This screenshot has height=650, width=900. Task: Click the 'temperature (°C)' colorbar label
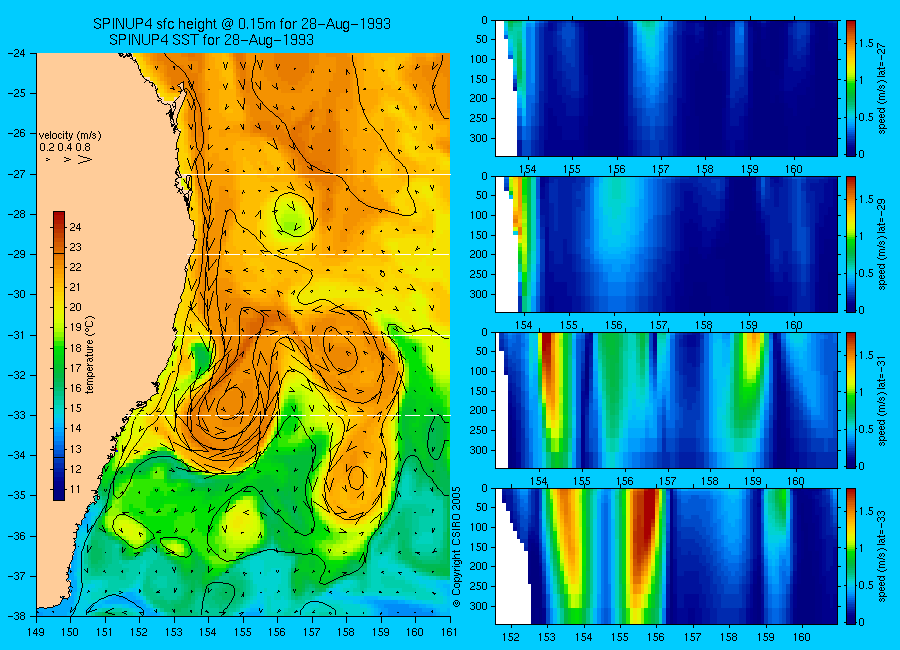click(x=90, y=355)
